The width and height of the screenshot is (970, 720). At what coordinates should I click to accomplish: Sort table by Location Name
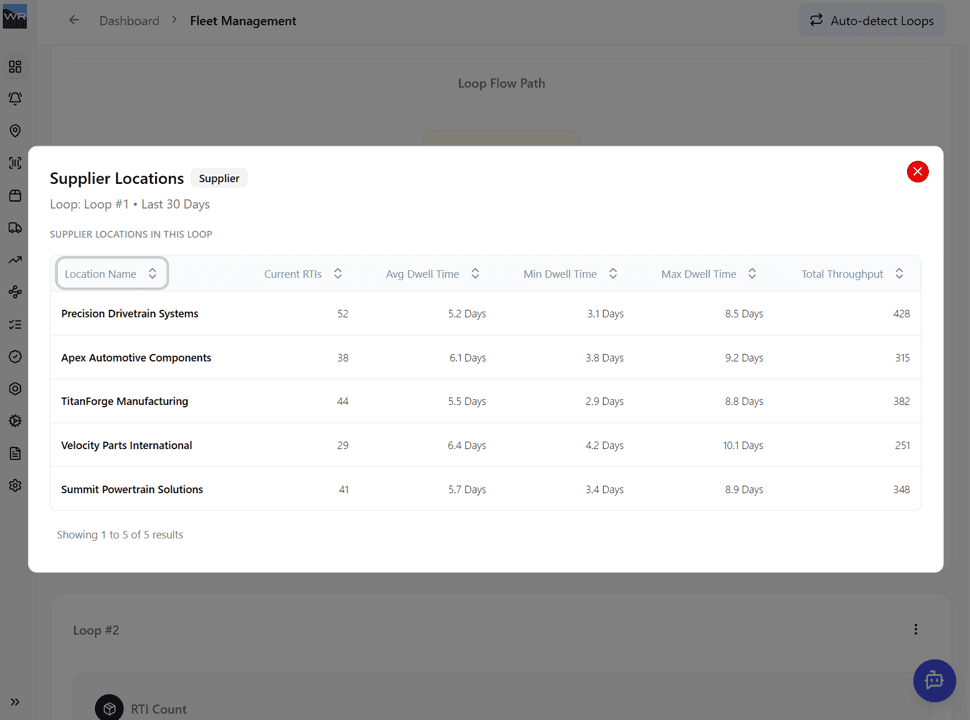click(111, 274)
